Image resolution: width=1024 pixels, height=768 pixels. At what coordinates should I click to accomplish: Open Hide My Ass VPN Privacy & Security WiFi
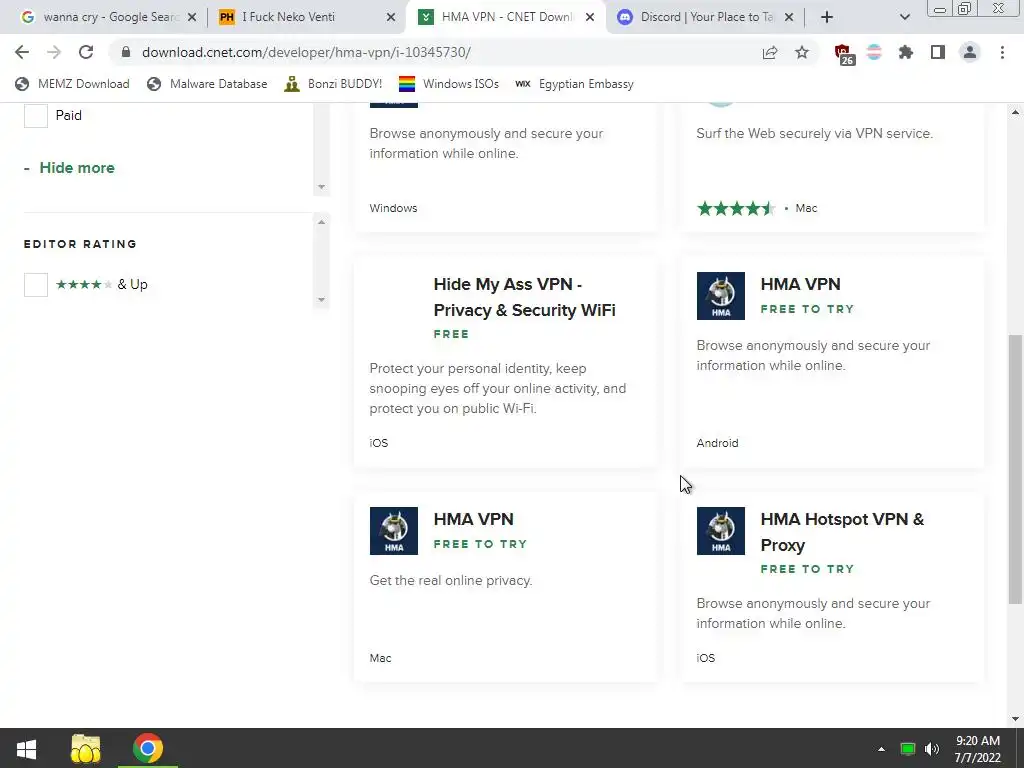524,297
